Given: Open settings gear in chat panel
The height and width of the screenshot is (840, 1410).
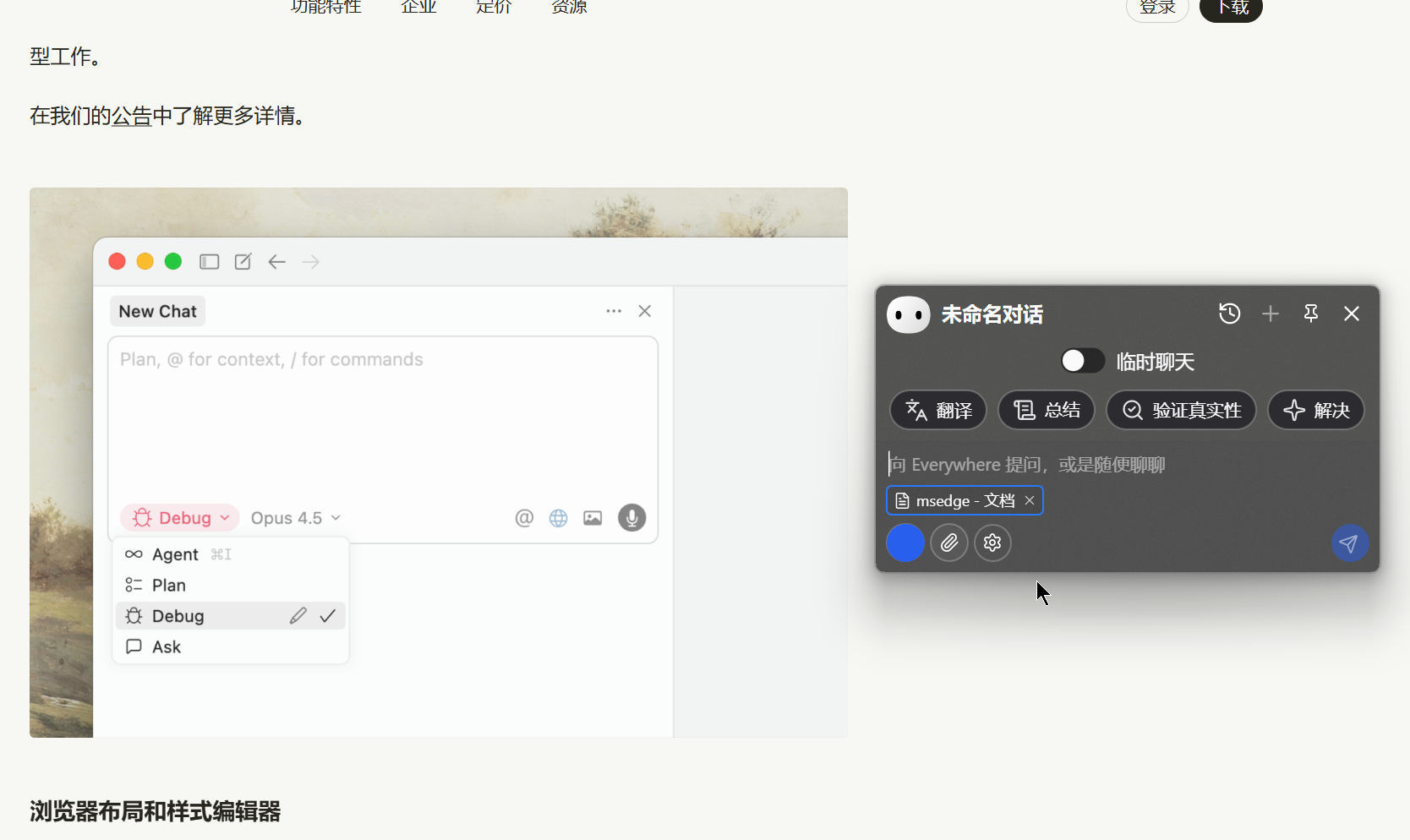Looking at the screenshot, I should coord(992,543).
